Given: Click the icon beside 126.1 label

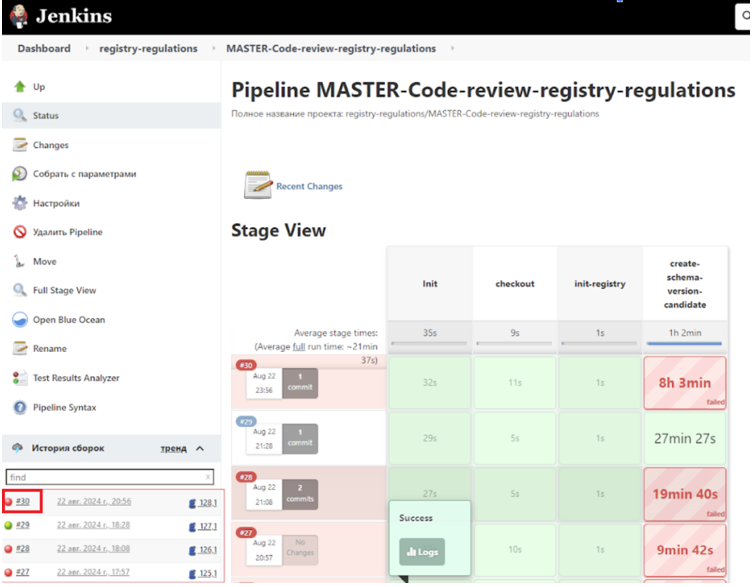Looking at the screenshot, I should click(192, 550).
